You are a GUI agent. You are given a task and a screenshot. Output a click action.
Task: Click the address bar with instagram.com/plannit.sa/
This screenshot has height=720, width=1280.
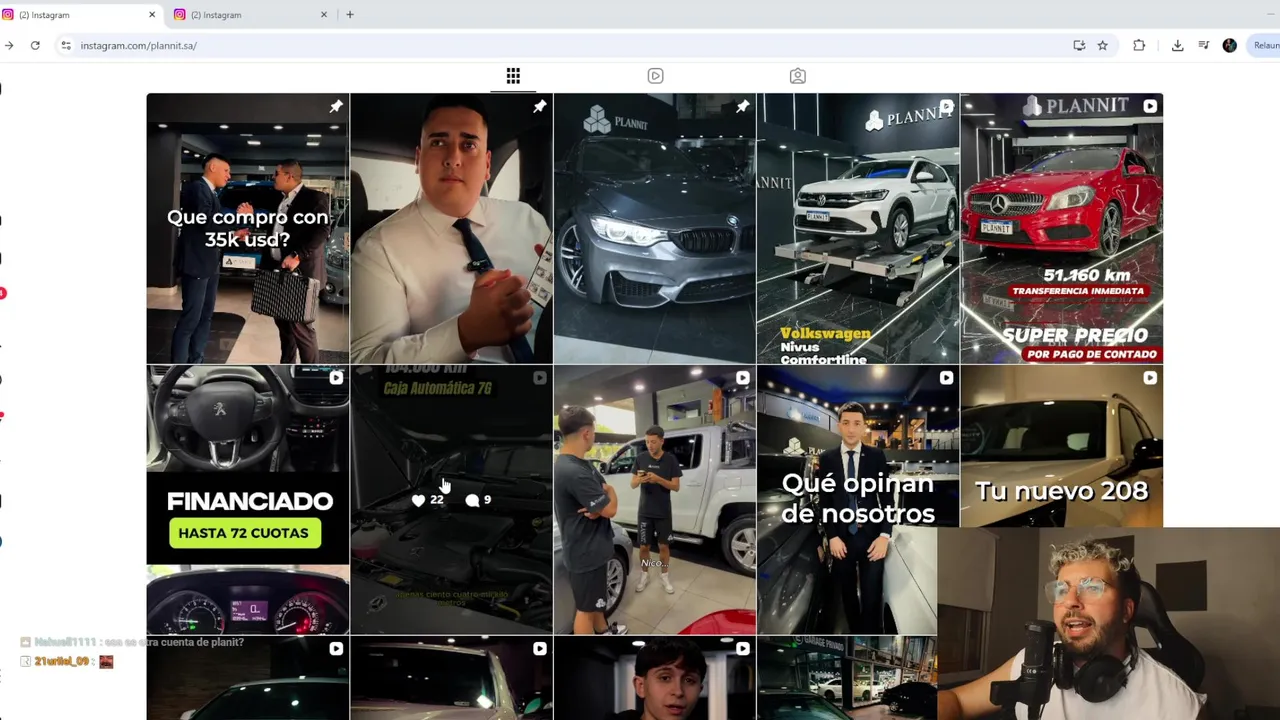pyautogui.click(x=560, y=45)
